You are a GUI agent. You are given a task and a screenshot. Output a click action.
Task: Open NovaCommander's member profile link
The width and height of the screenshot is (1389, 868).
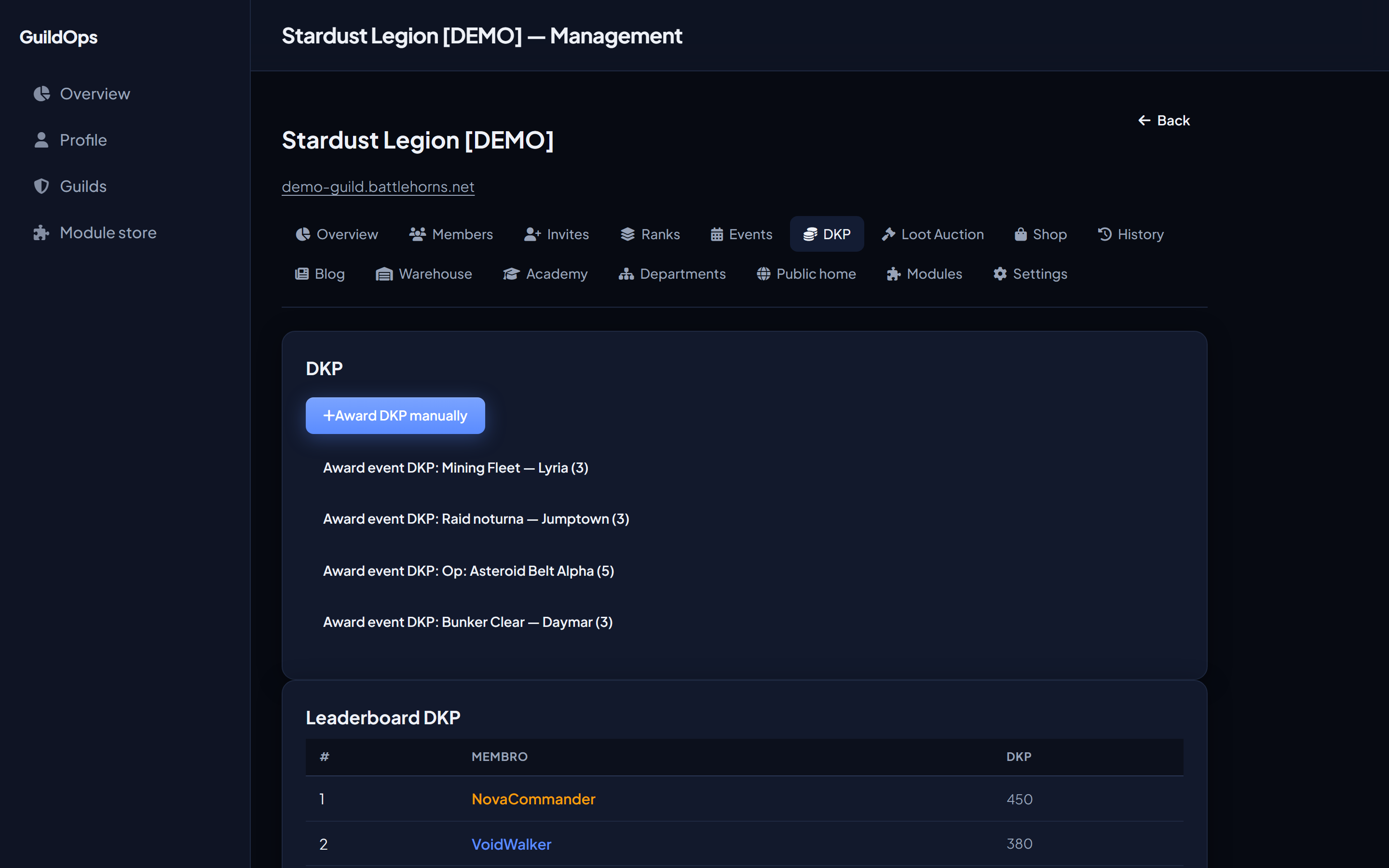[x=533, y=799]
